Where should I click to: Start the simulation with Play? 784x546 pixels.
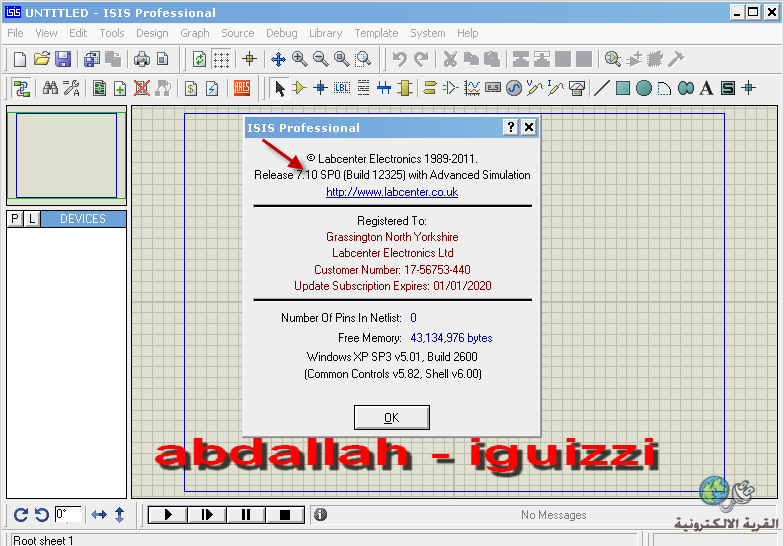click(x=168, y=514)
